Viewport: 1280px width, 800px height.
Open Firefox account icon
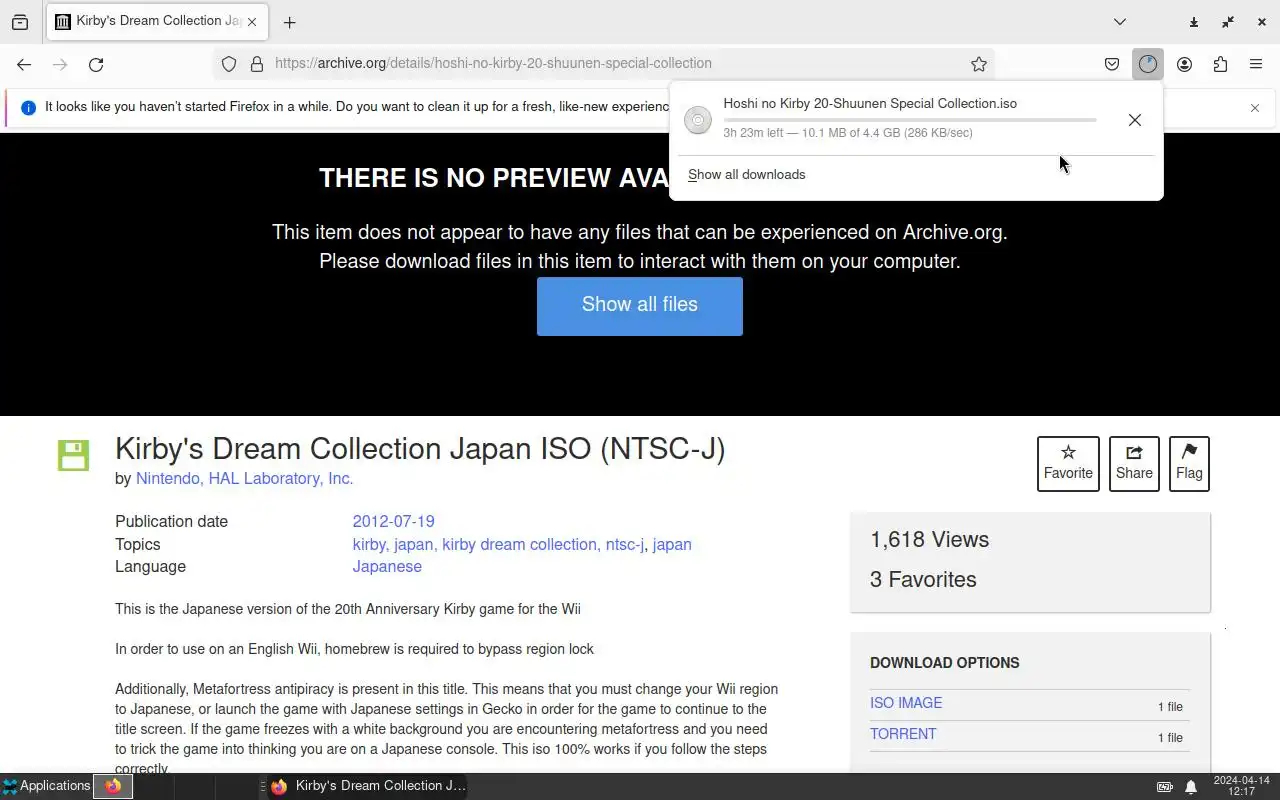[1184, 64]
